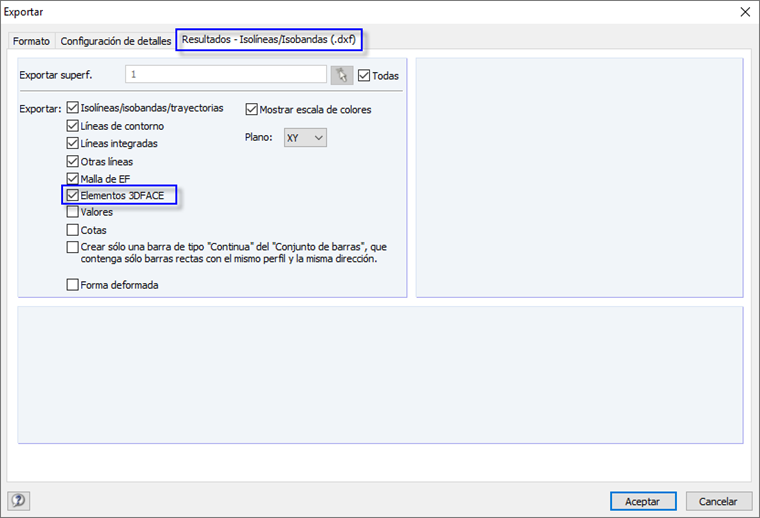Screen dimensions: 760x518
Task: Enable Crear sólo una barra Continua option
Action: coord(73,247)
